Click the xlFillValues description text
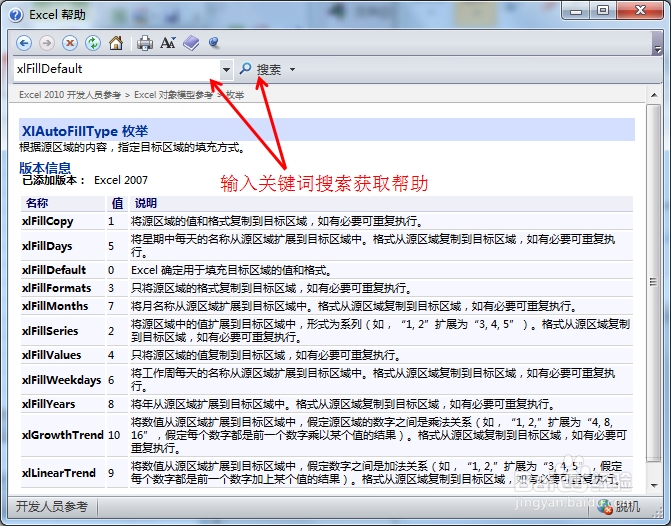Image resolution: width=671 pixels, height=526 pixels. [x=266, y=355]
